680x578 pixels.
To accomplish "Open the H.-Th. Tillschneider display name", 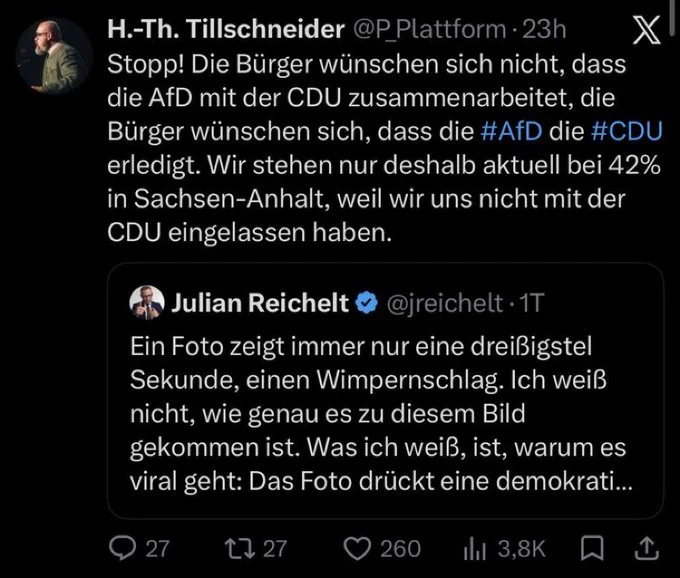I will [x=226, y=29].
